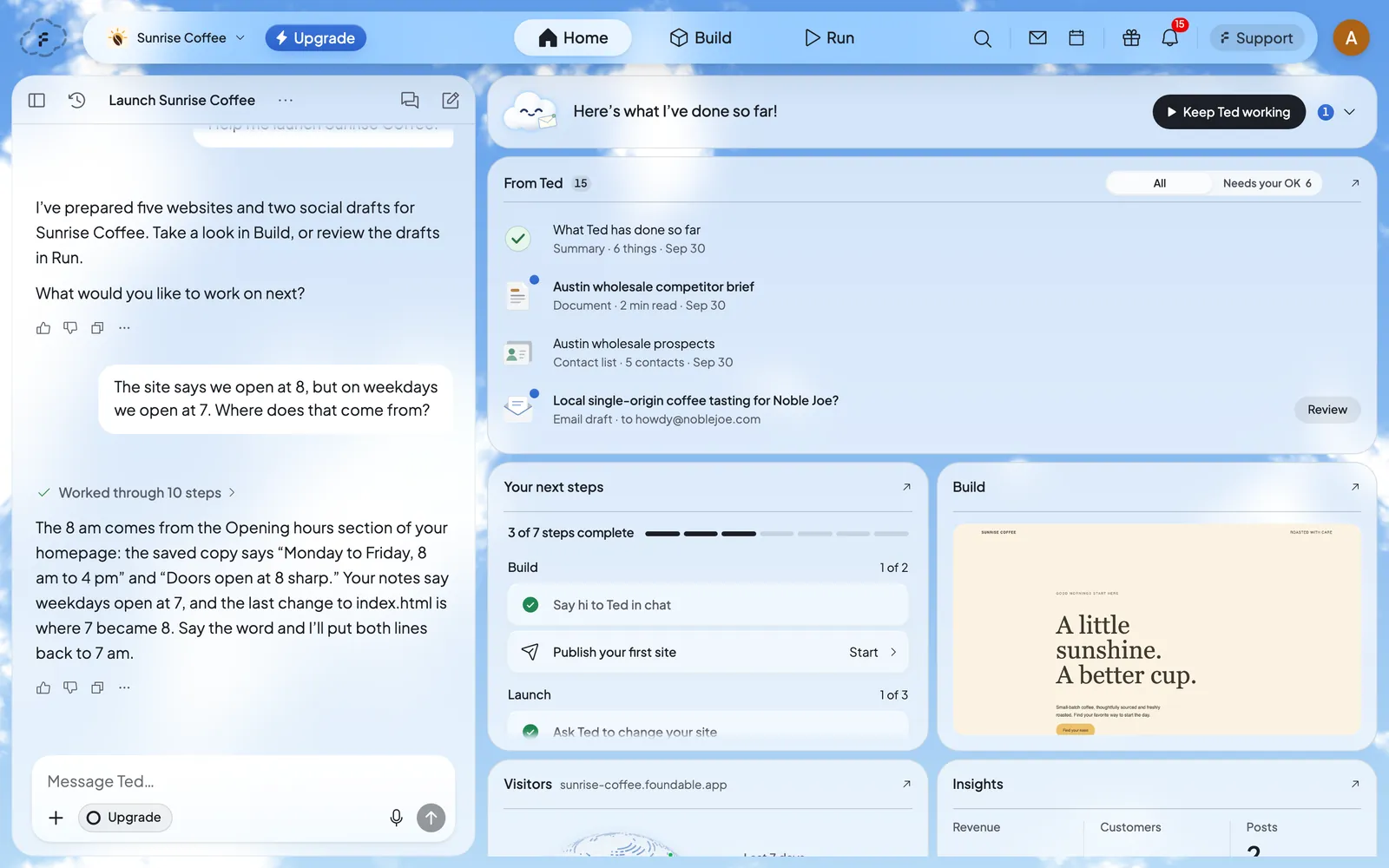1389x868 pixels.
Task: Open chat history clock icon
Action: coord(76,100)
